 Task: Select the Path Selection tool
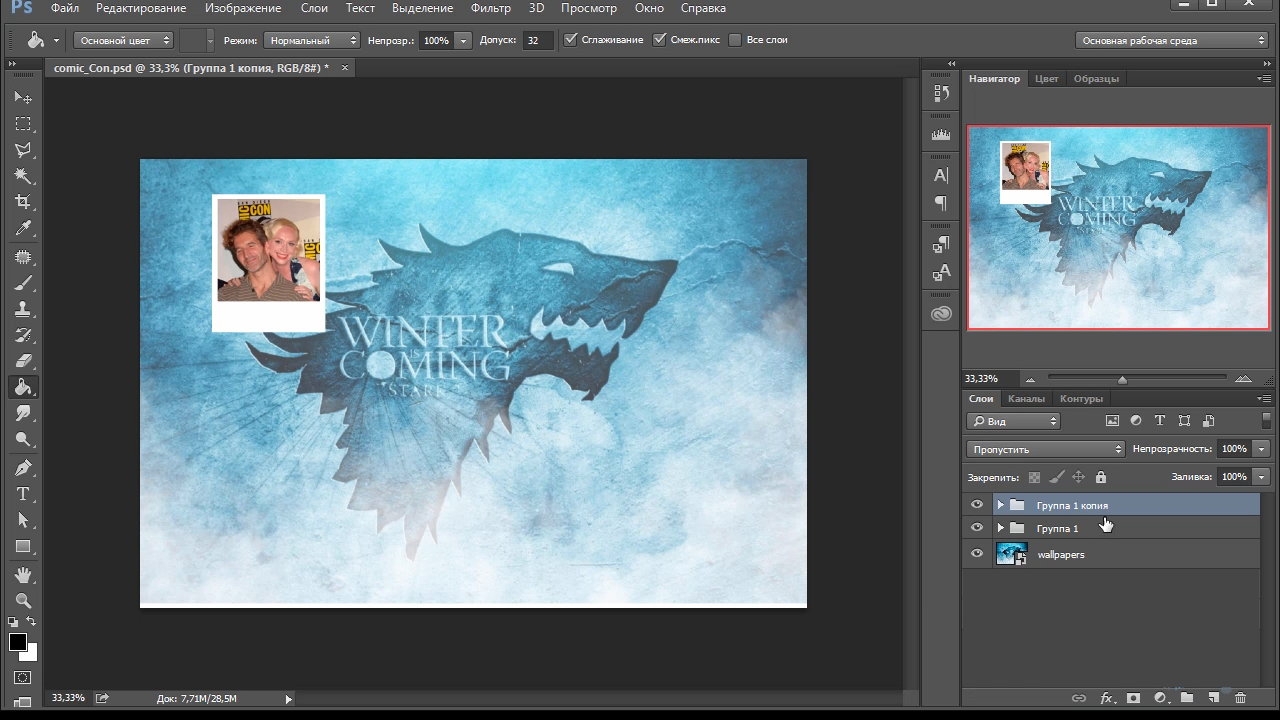pyautogui.click(x=23, y=520)
